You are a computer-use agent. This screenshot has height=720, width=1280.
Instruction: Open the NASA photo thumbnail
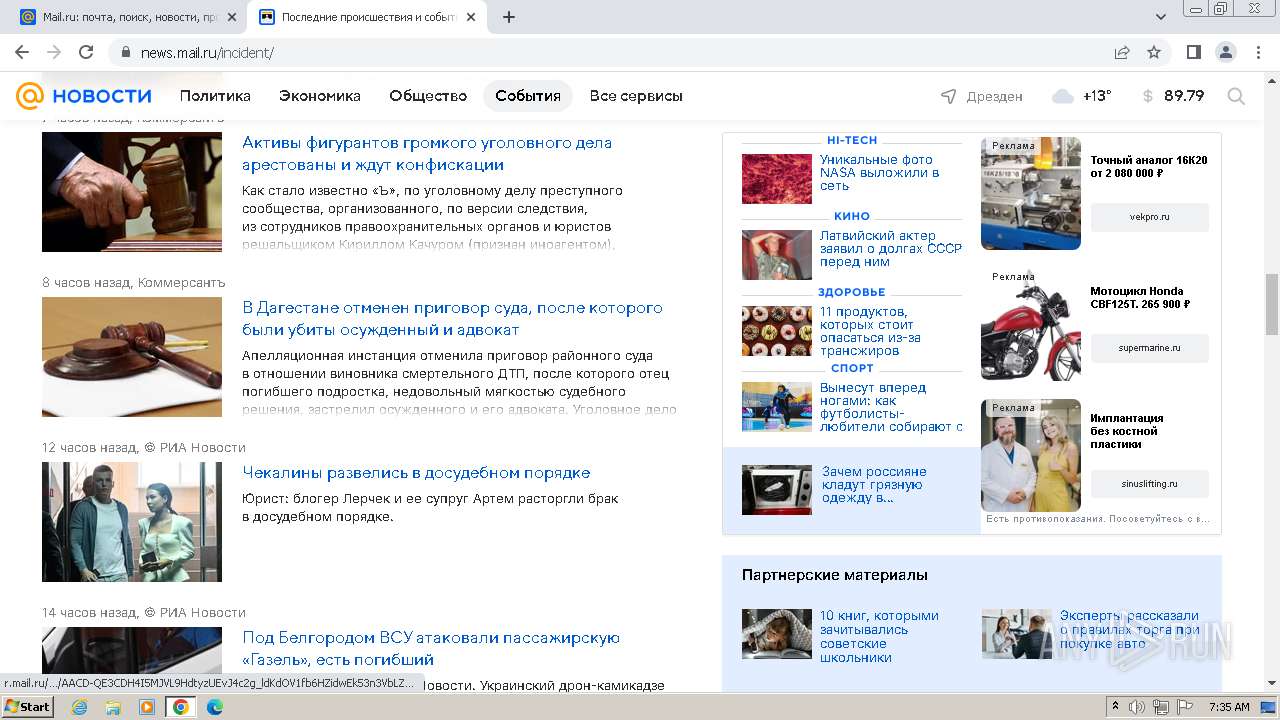[x=777, y=179]
